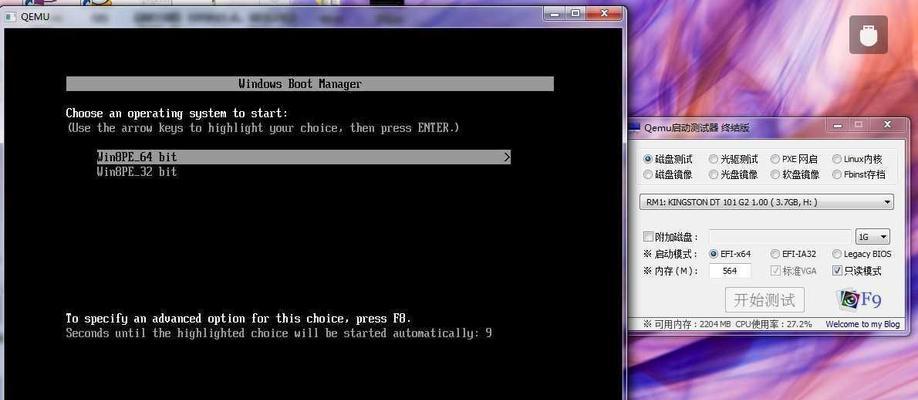Set boot mode to EFI-IA32

794,254
